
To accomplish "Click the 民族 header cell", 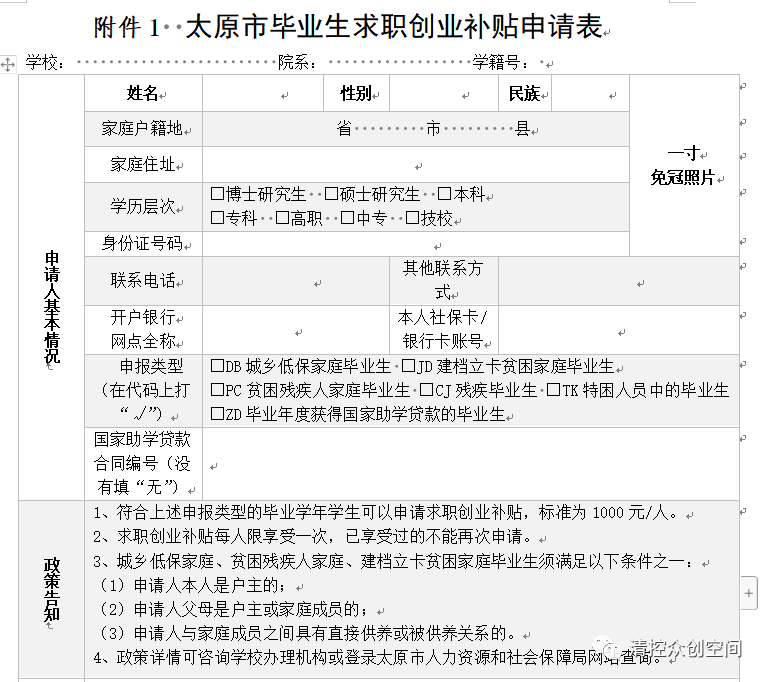I will (x=525, y=93).
